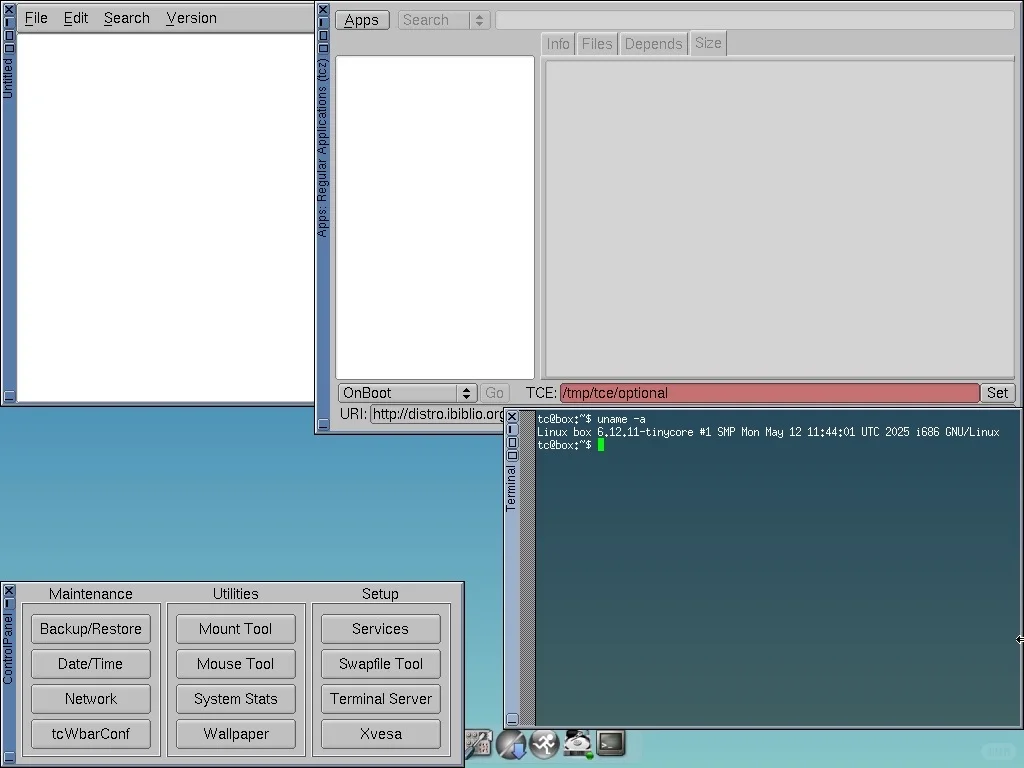Open System Stats in Control Panel
This screenshot has width=1024, height=768.
point(236,699)
